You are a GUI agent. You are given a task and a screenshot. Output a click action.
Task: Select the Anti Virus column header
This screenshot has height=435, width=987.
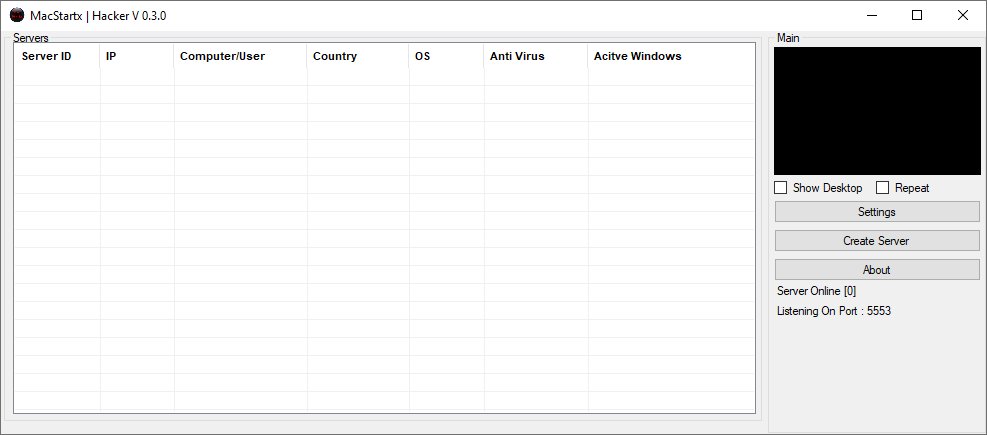tap(517, 57)
